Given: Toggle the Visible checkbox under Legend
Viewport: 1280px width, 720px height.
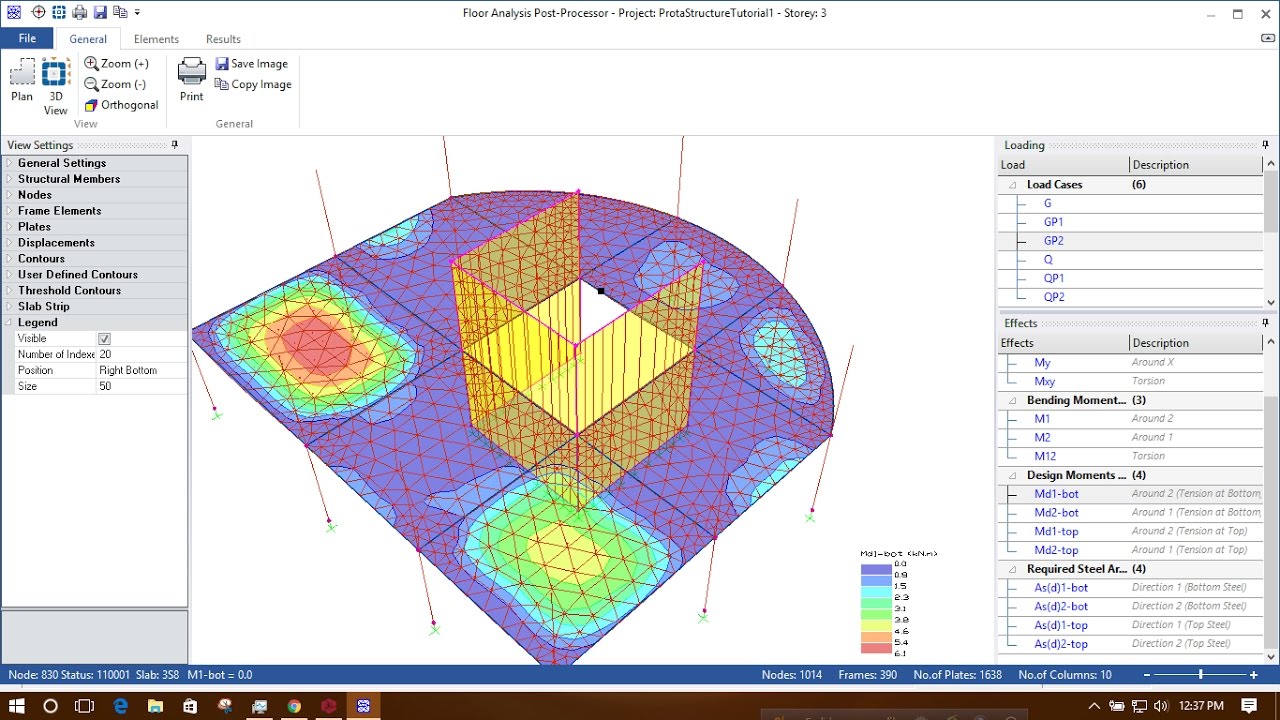Looking at the screenshot, I should click(x=104, y=338).
